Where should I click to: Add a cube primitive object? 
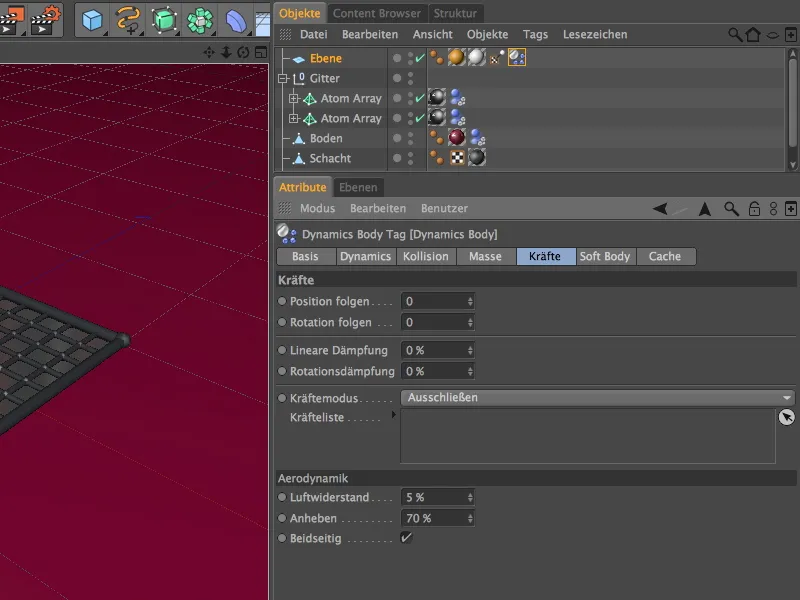click(92, 20)
